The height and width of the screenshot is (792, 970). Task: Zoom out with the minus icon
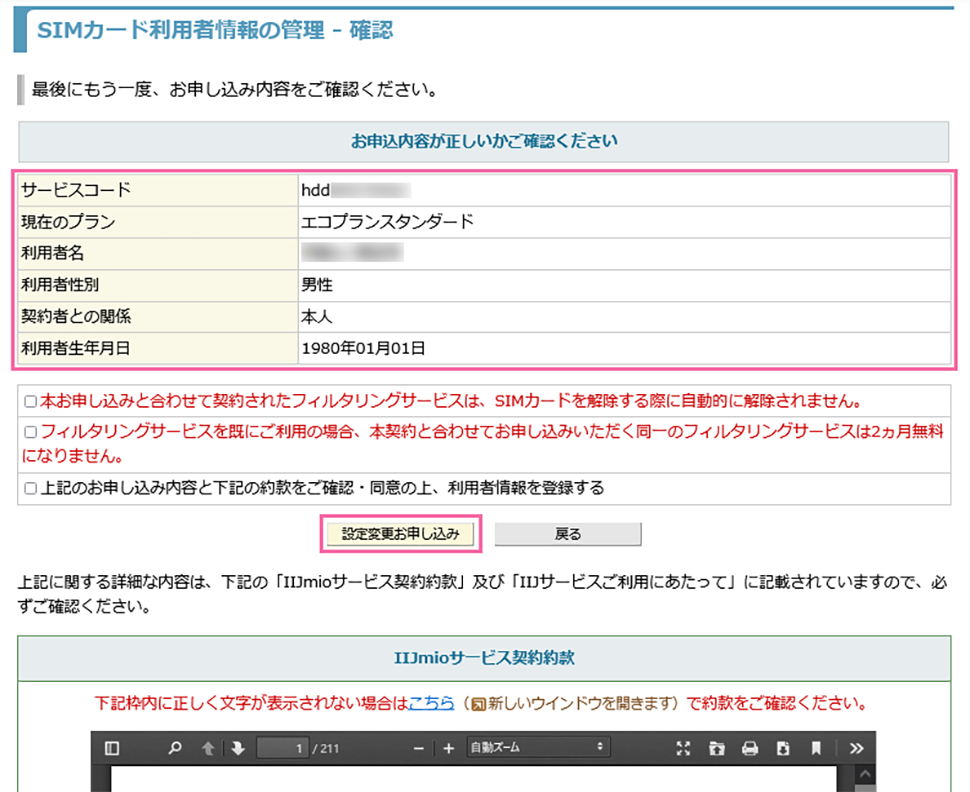(418, 748)
